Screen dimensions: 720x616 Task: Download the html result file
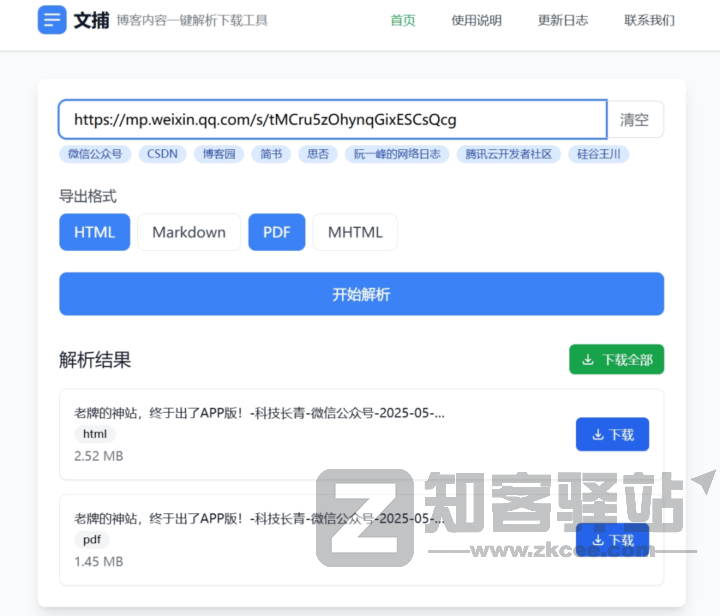(x=613, y=434)
